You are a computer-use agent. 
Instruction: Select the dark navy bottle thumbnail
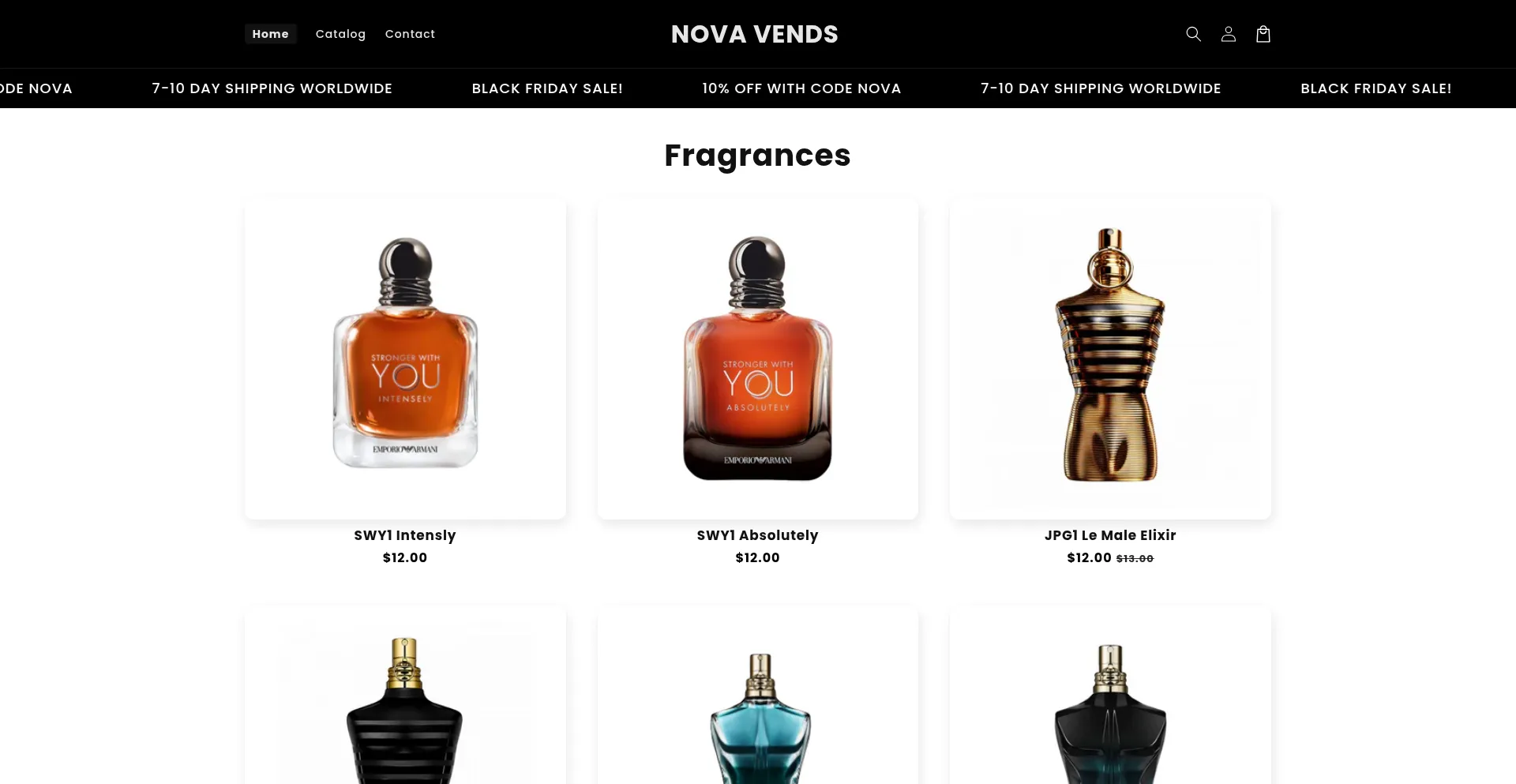point(1110,695)
